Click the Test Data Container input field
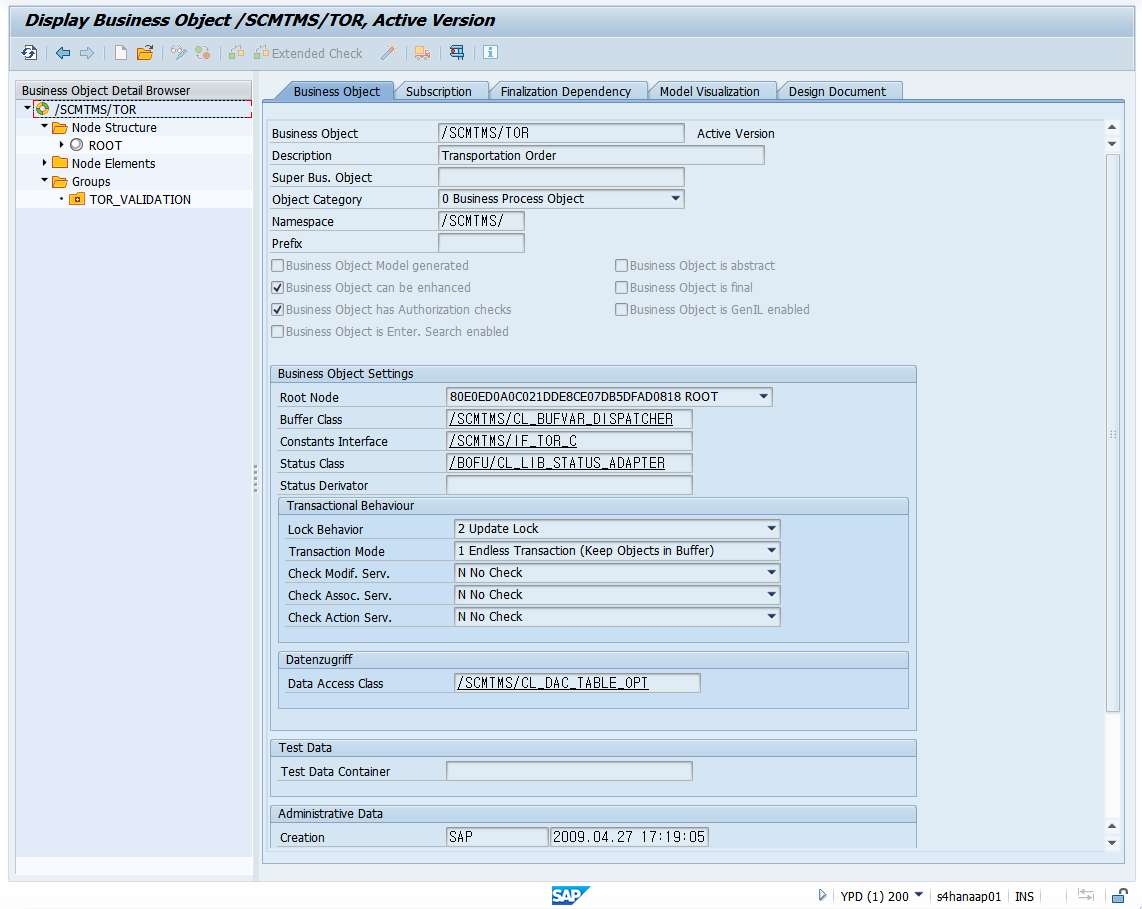The width and height of the screenshot is (1142, 909). (569, 771)
